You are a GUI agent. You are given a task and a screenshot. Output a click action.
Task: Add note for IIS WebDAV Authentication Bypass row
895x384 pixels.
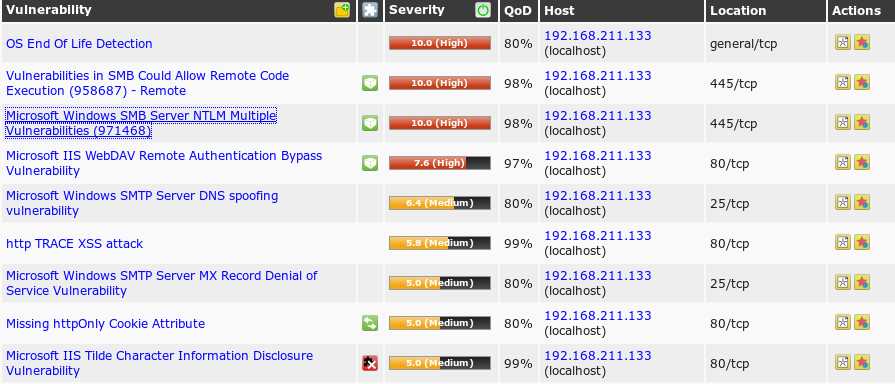[x=842, y=162]
